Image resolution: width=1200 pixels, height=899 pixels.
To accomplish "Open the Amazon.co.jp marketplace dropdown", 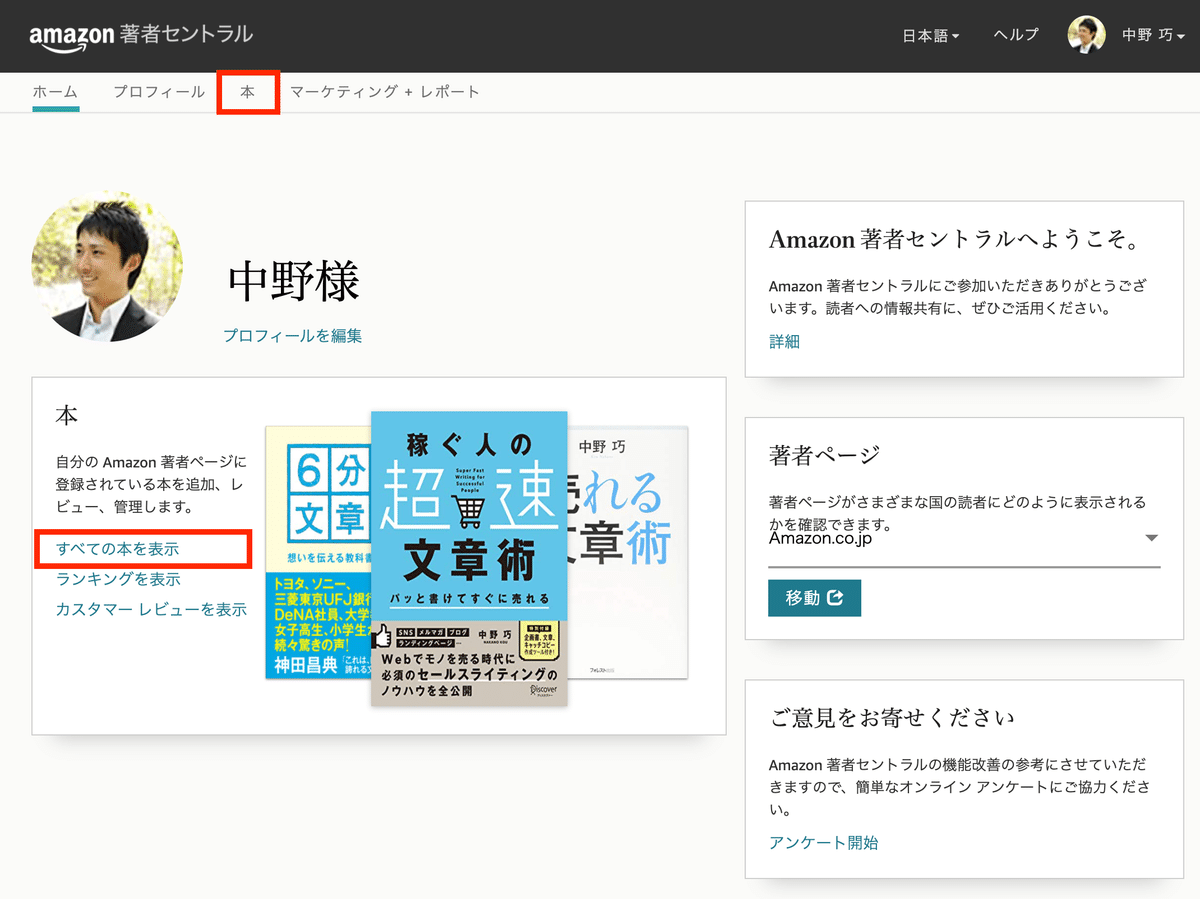I will (964, 540).
